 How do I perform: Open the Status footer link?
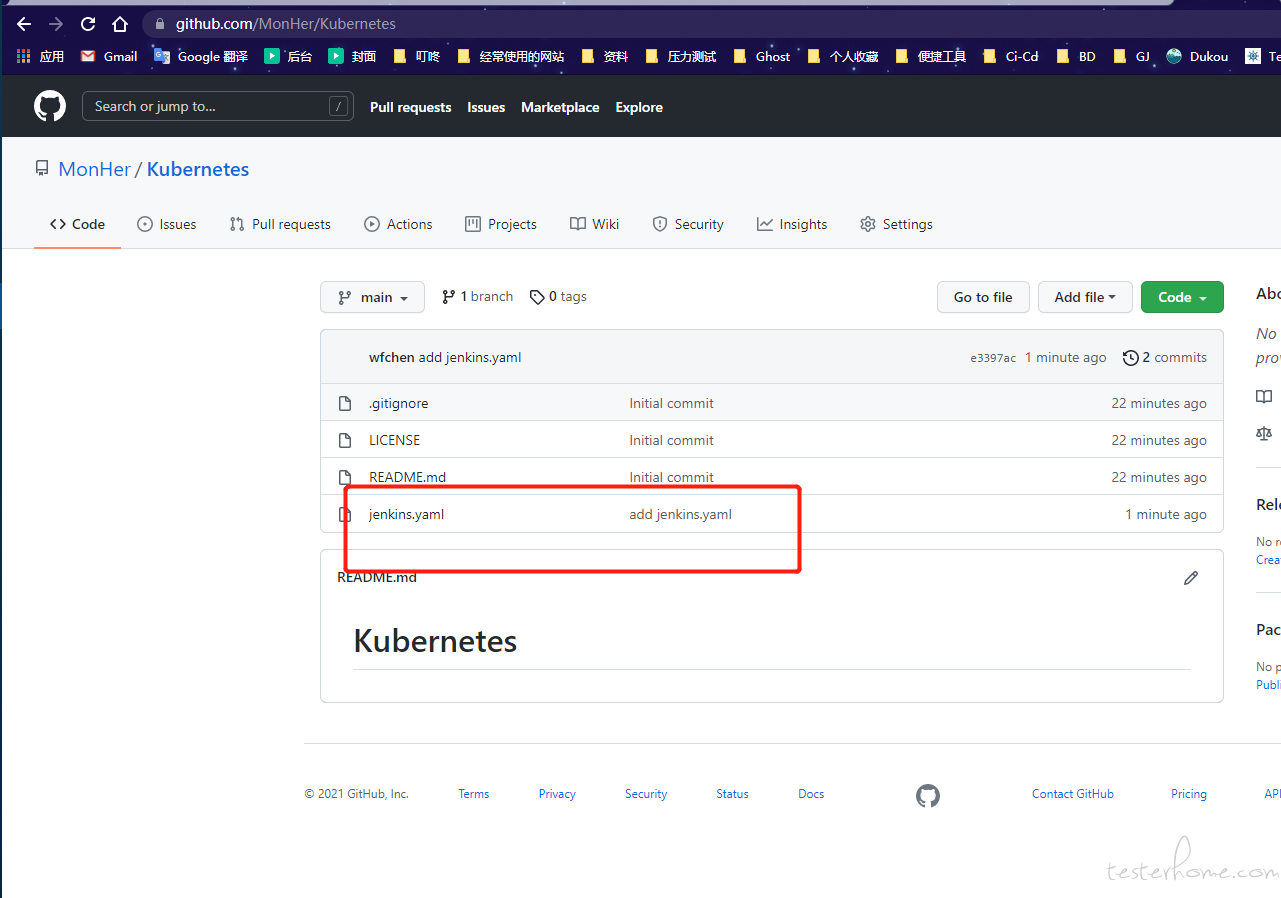click(732, 794)
